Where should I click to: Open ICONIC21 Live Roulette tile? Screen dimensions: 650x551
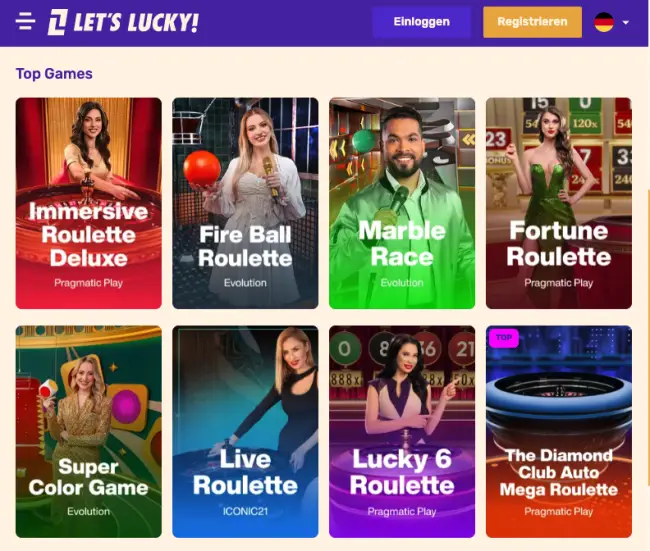tap(245, 432)
